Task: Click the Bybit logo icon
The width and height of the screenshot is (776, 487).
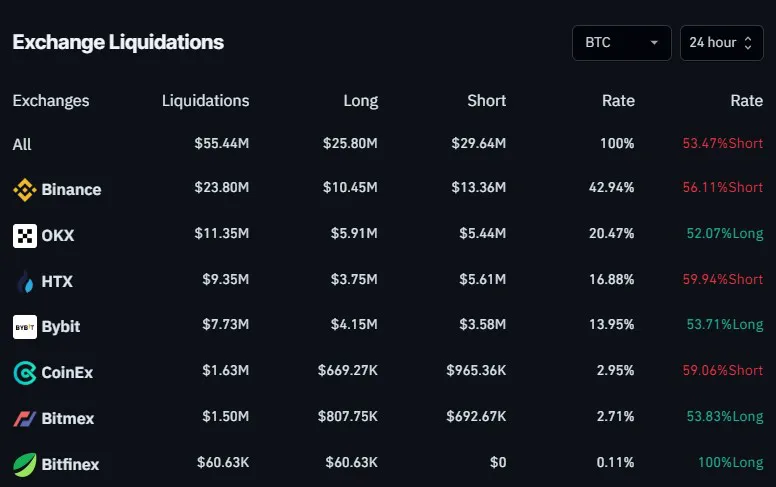Action: tap(24, 327)
